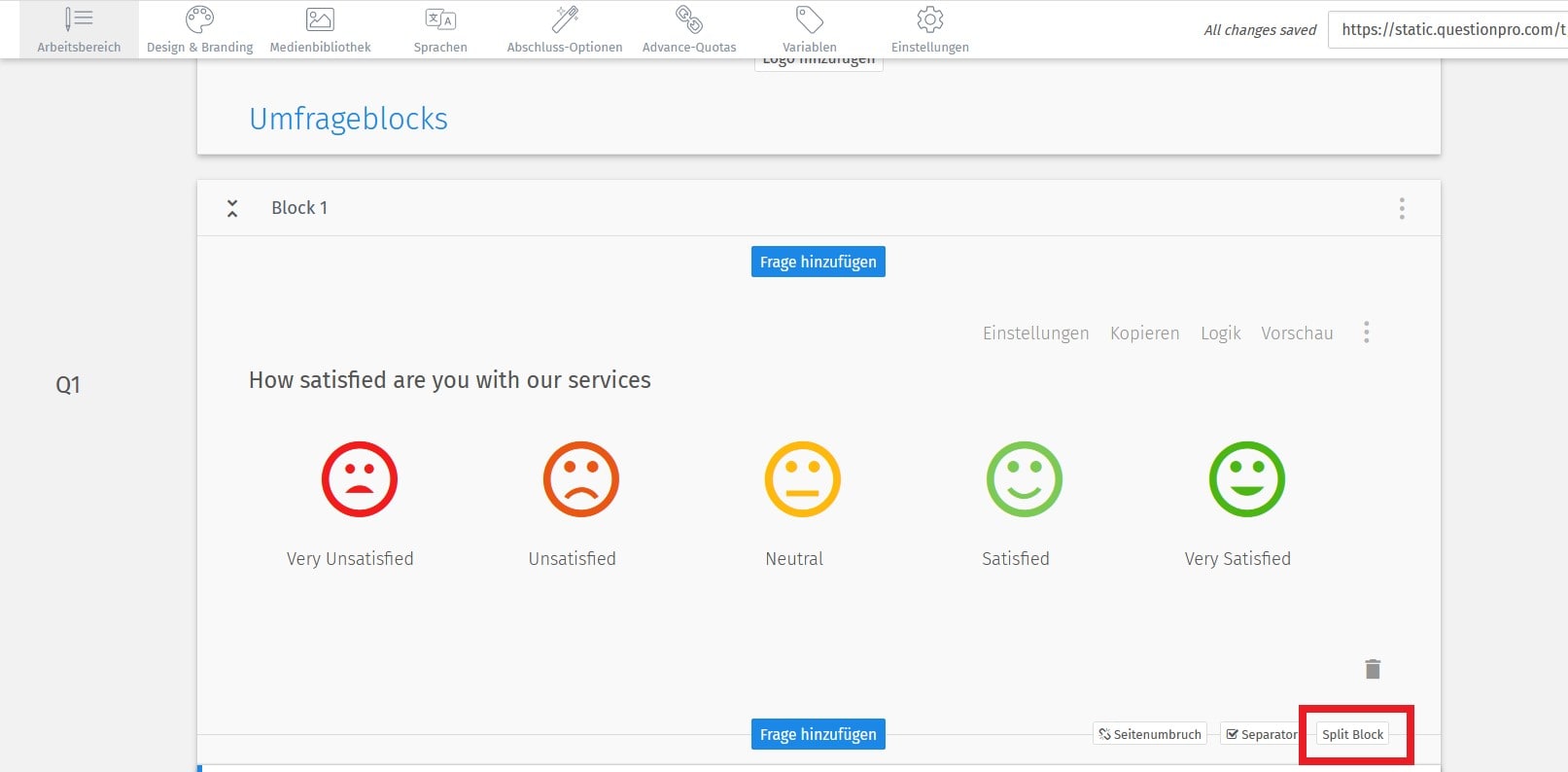This screenshot has width=1568, height=772.
Task: Click the Very Unsatisfied label
Action: pyautogui.click(x=350, y=559)
